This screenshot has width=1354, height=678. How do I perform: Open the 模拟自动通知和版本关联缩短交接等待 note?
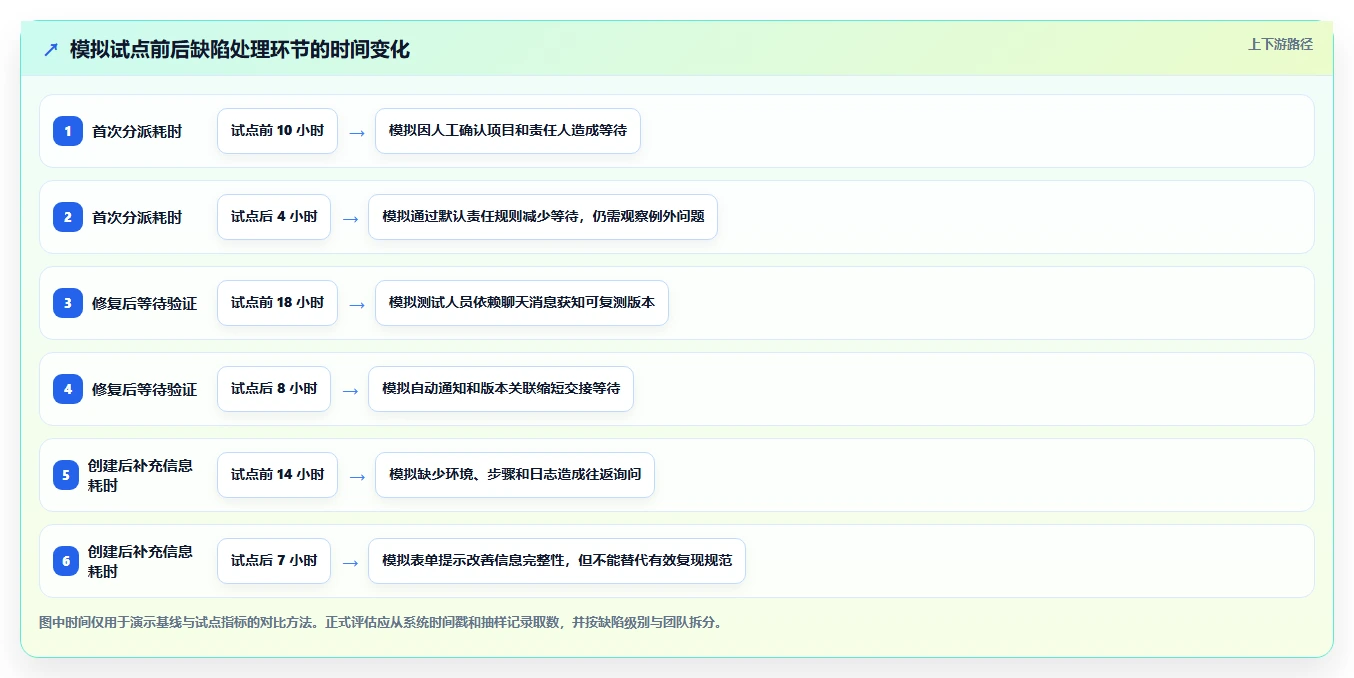(x=501, y=389)
